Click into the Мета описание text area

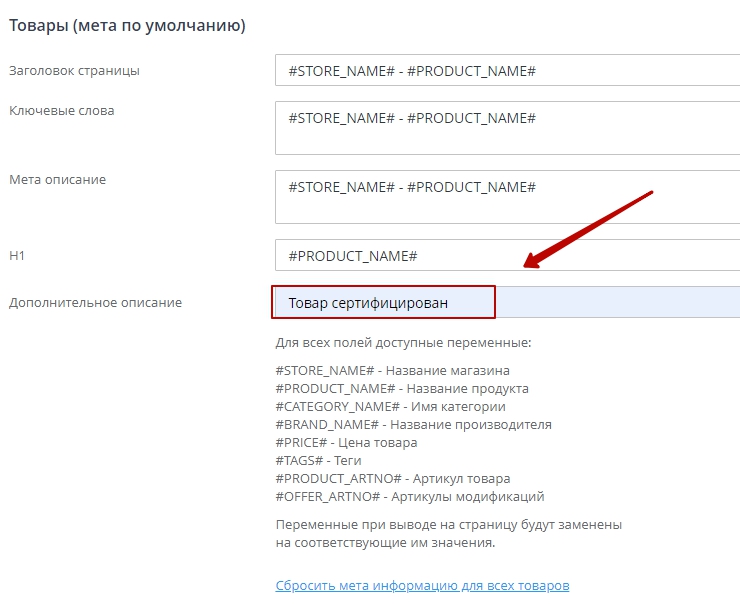506,196
